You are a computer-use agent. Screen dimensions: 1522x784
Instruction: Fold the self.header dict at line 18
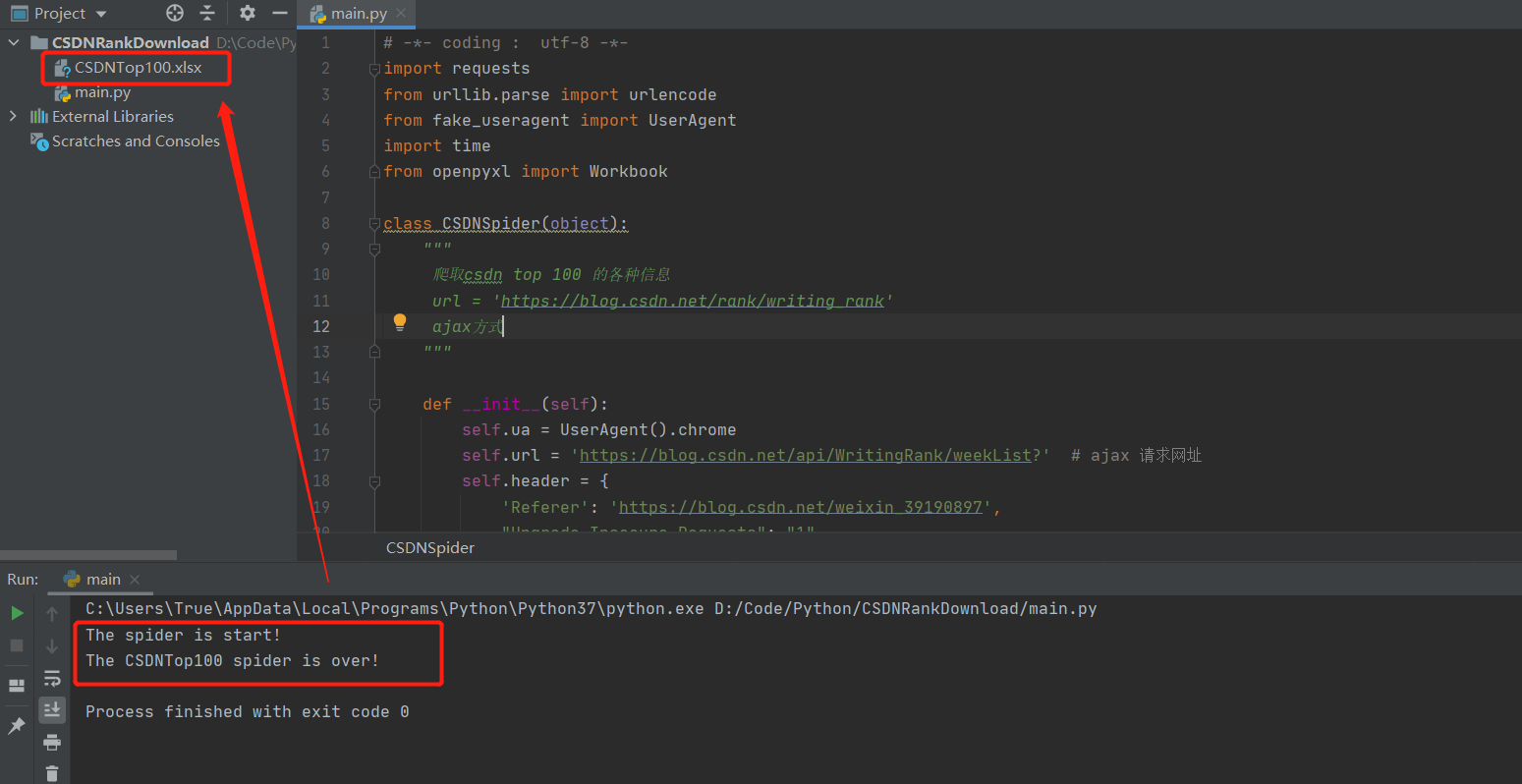pos(374,481)
